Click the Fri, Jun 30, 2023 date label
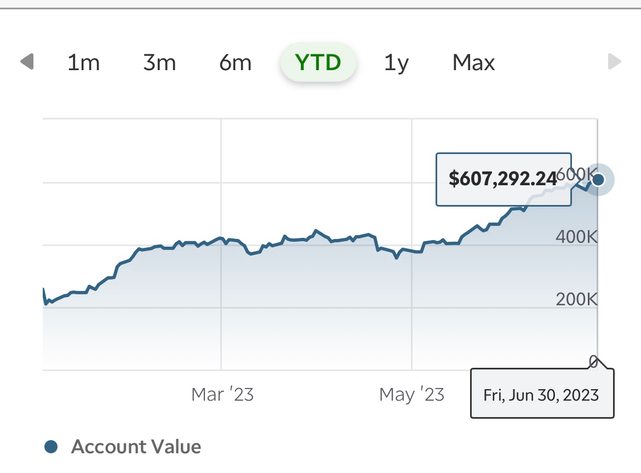This screenshot has height=473, width=641. tap(541, 394)
